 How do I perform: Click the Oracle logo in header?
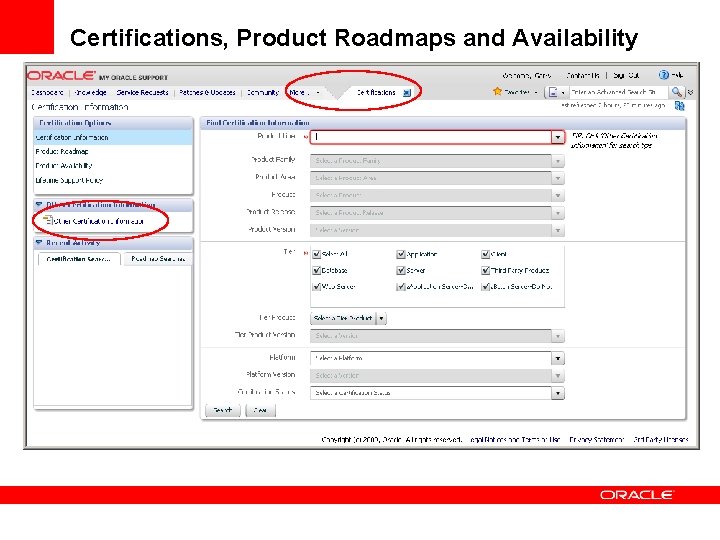pos(61,75)
